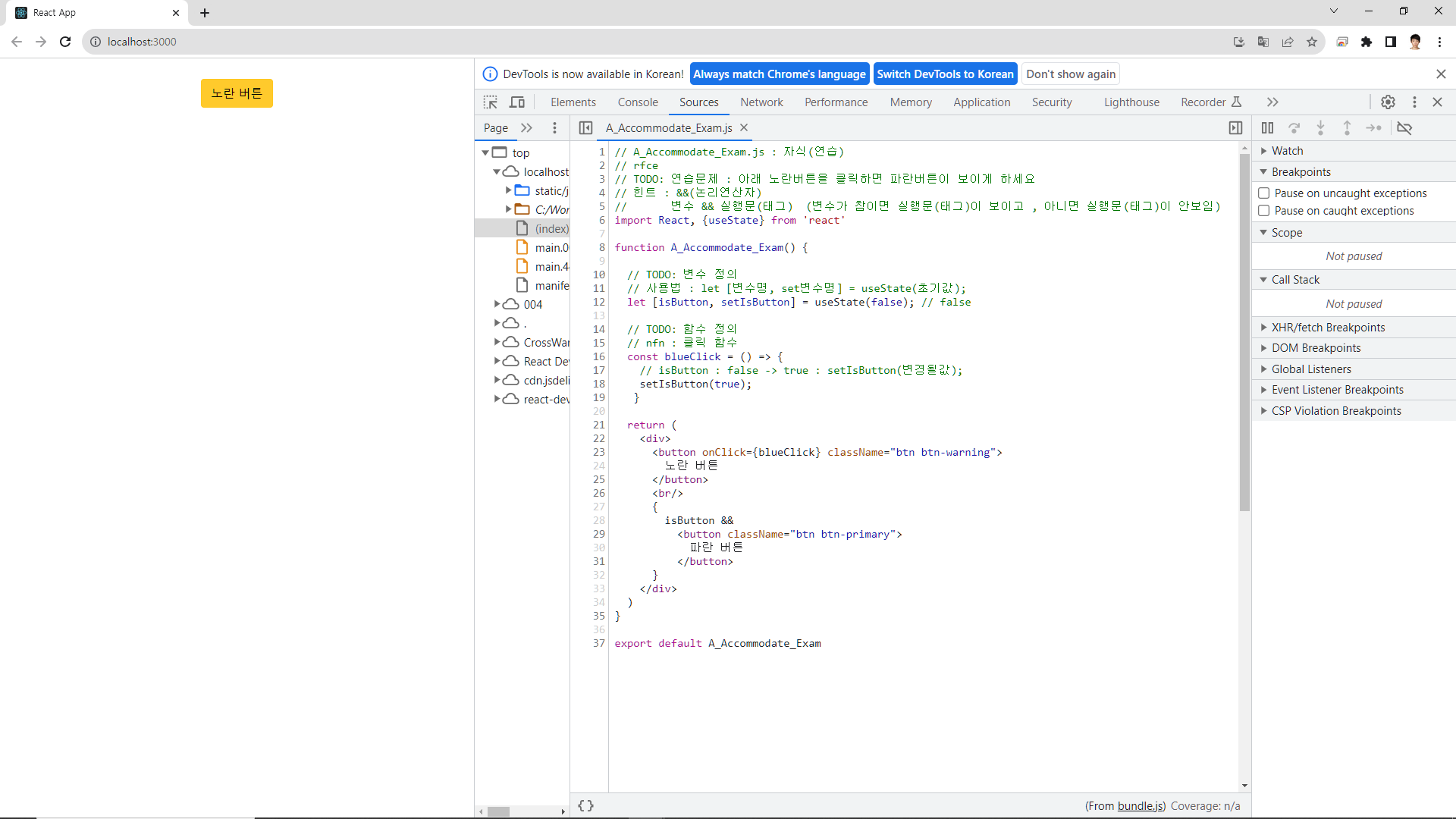Click the yellow 노란 버튼 button
Image resolution: width=1456 pixels, height=819 pixels.
[x=237, y=93]
